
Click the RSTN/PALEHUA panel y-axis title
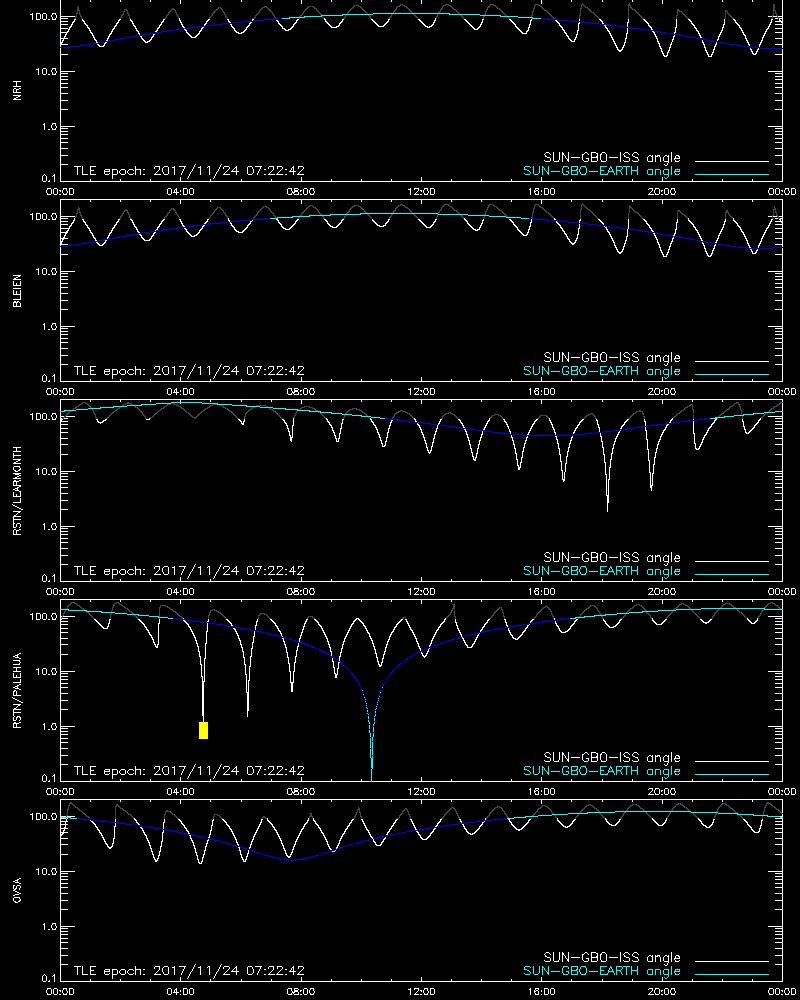(17, 691)
